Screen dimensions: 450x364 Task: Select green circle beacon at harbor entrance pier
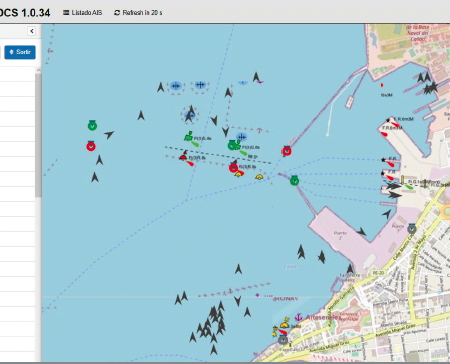[x=294, y=181]
